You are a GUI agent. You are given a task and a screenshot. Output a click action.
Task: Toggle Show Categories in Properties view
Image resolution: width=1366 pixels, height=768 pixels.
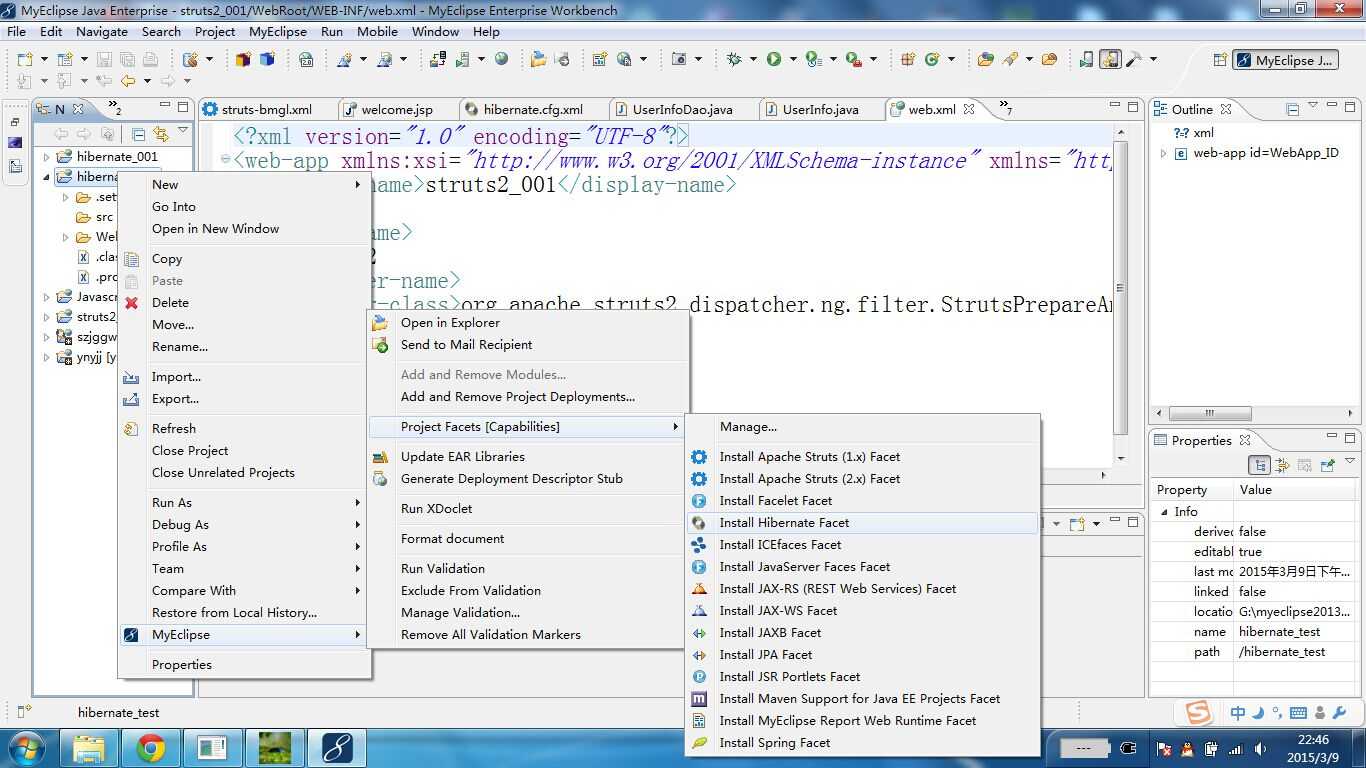pos(1260,465)
